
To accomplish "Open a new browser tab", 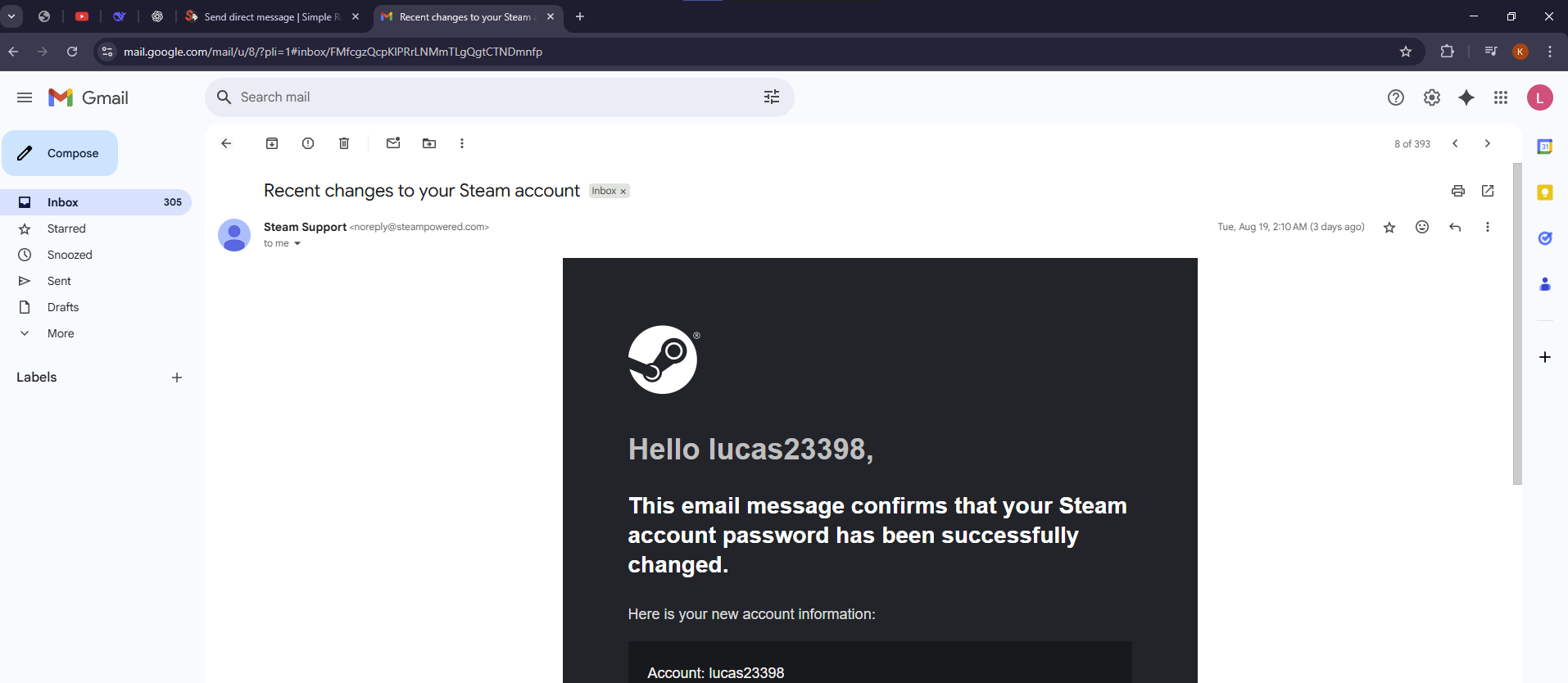I will [580, 16].
